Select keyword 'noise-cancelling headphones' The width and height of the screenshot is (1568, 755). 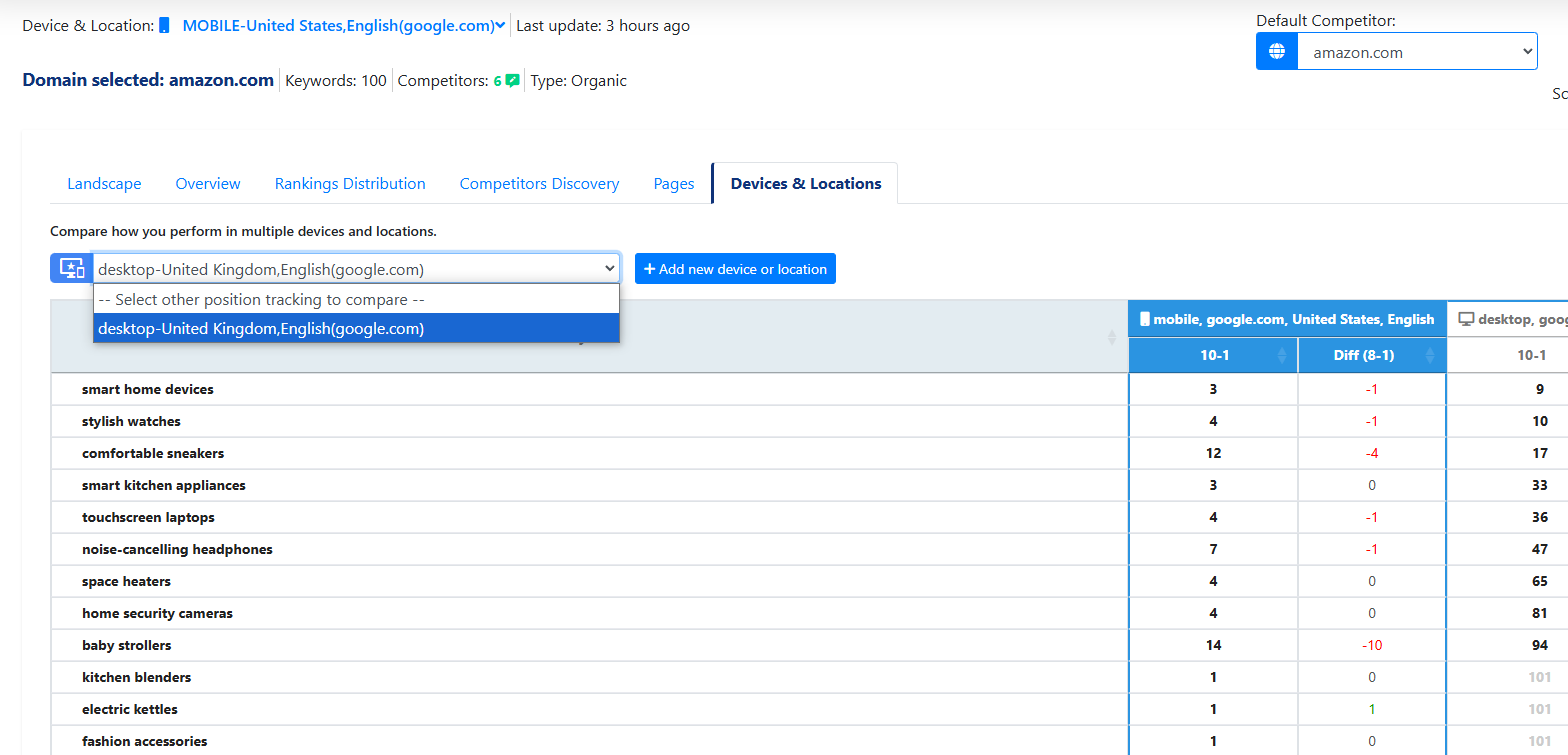[177, 549]
